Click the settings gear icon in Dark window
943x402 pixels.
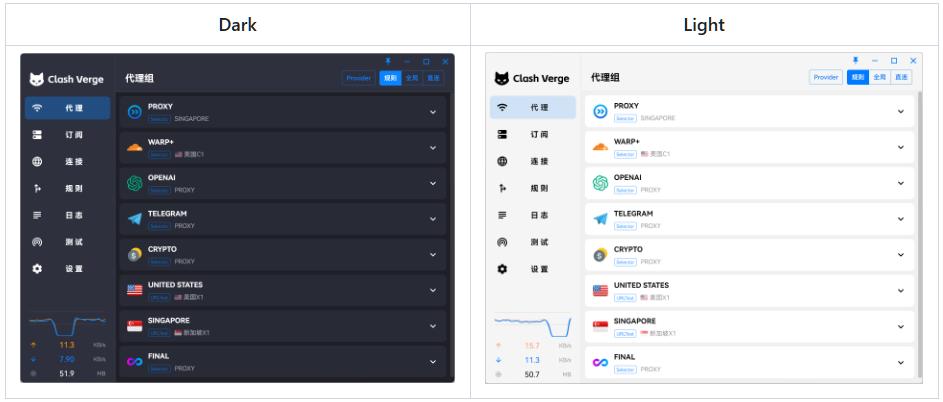click(37, 269)
